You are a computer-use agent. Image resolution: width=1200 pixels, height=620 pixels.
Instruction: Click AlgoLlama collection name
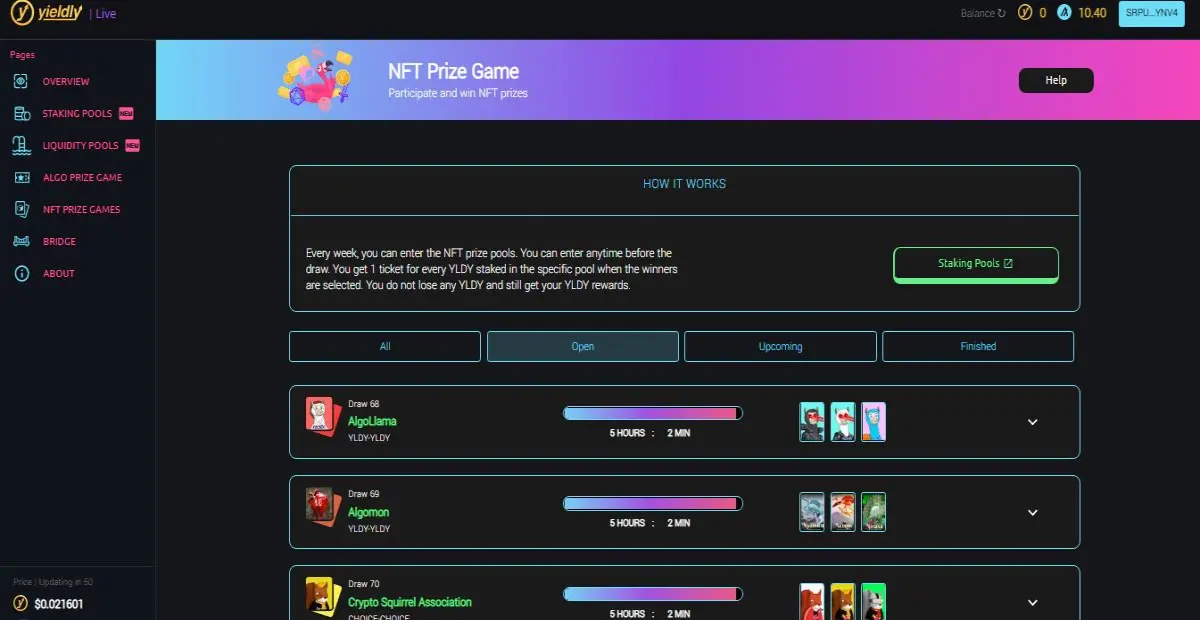tap(372, 421)
